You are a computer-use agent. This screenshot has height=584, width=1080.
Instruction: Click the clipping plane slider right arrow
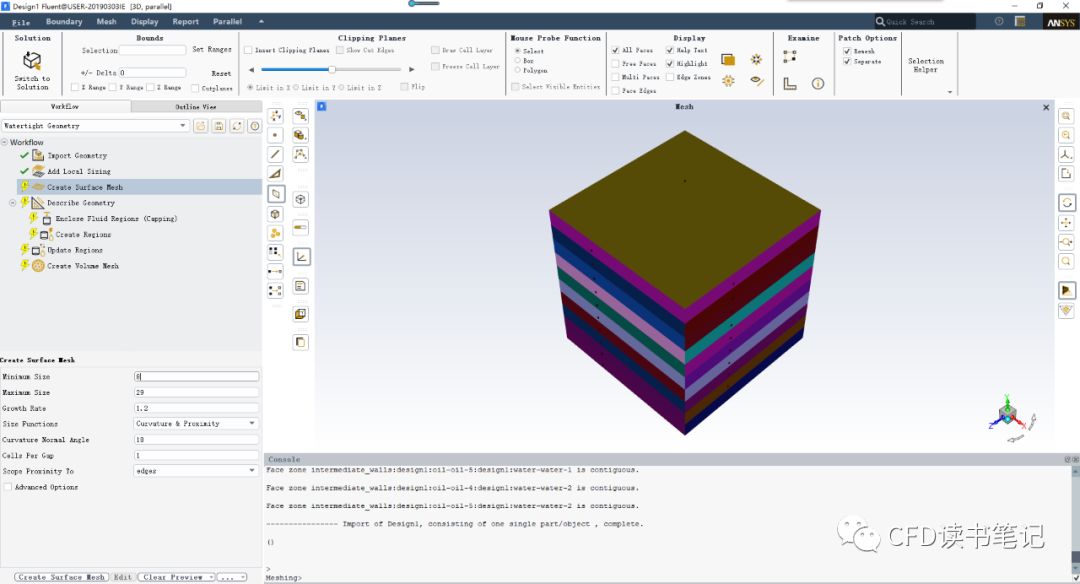(412, 70)
